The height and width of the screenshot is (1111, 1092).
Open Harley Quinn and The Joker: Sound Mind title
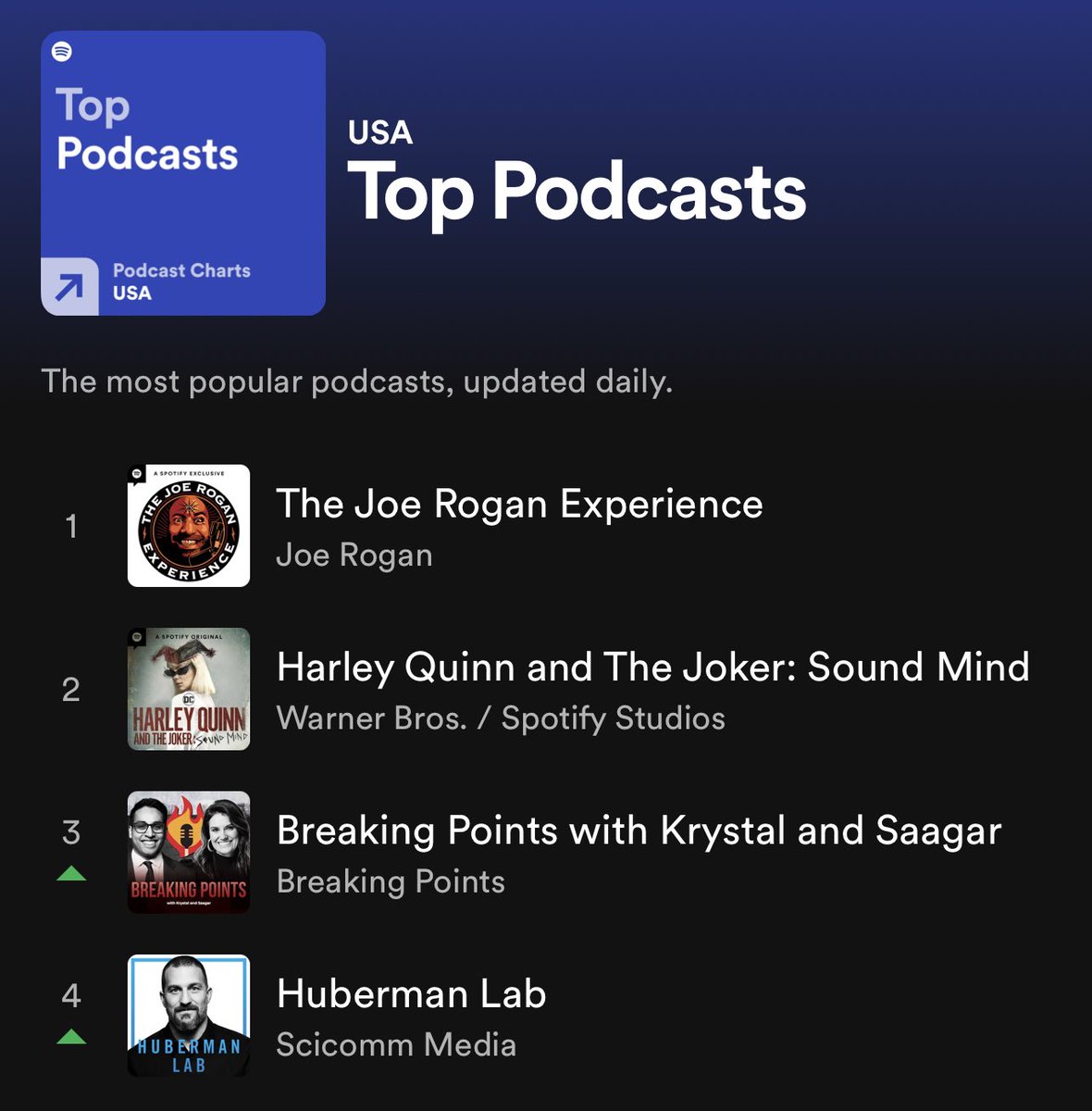point(653,668)
